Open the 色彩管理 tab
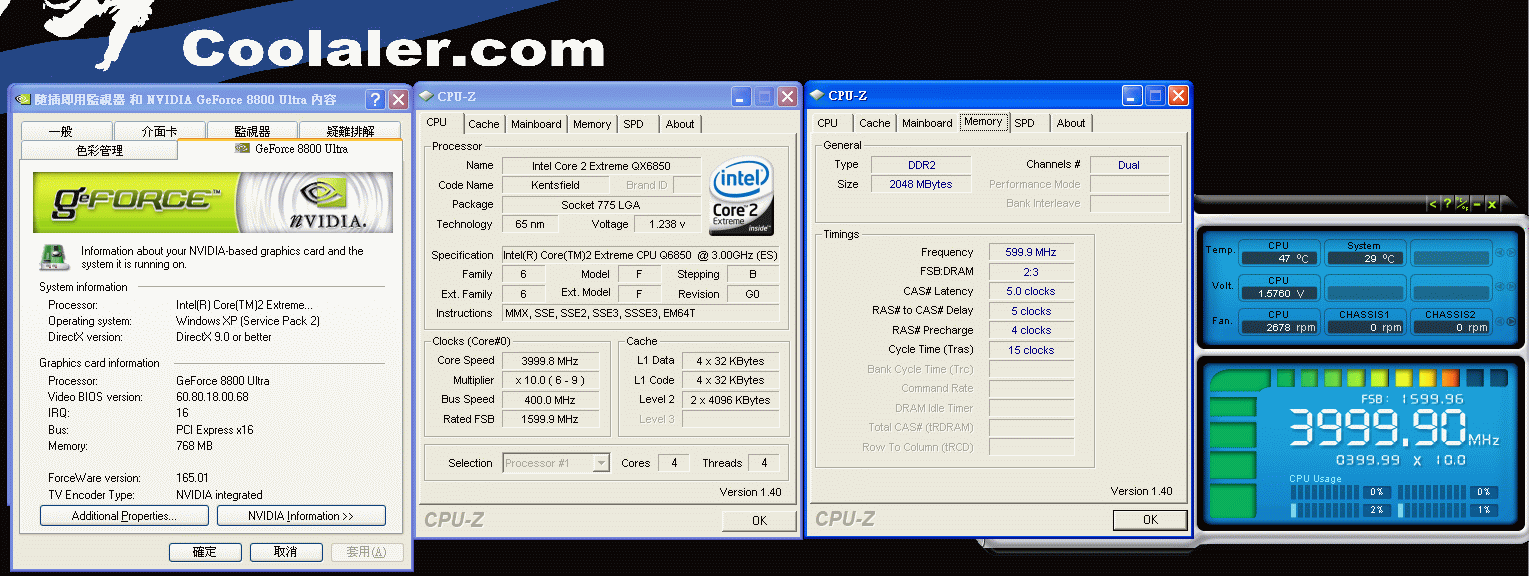The height and width of the screenshot is (576, 1529). point(99,150)
